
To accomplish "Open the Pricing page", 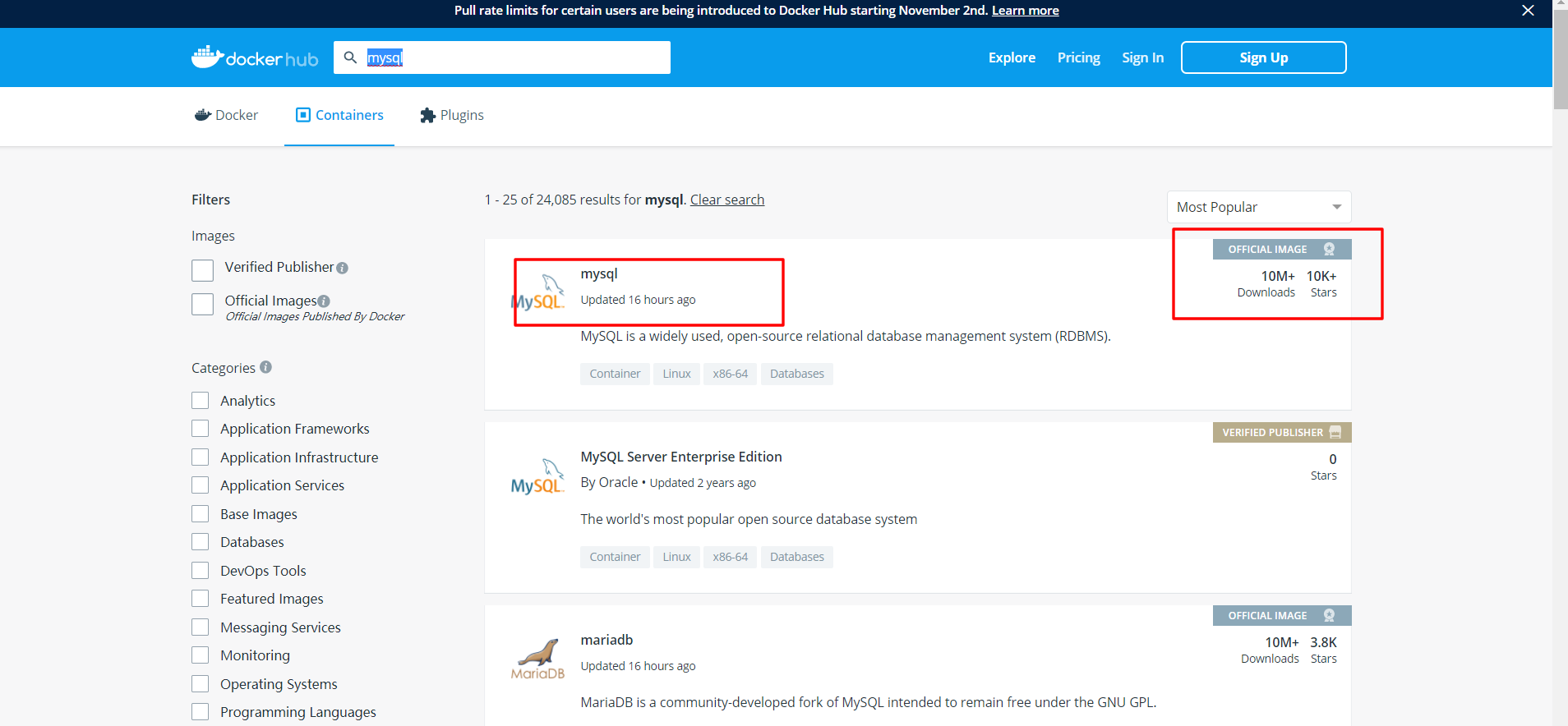I will (1079, 57).
